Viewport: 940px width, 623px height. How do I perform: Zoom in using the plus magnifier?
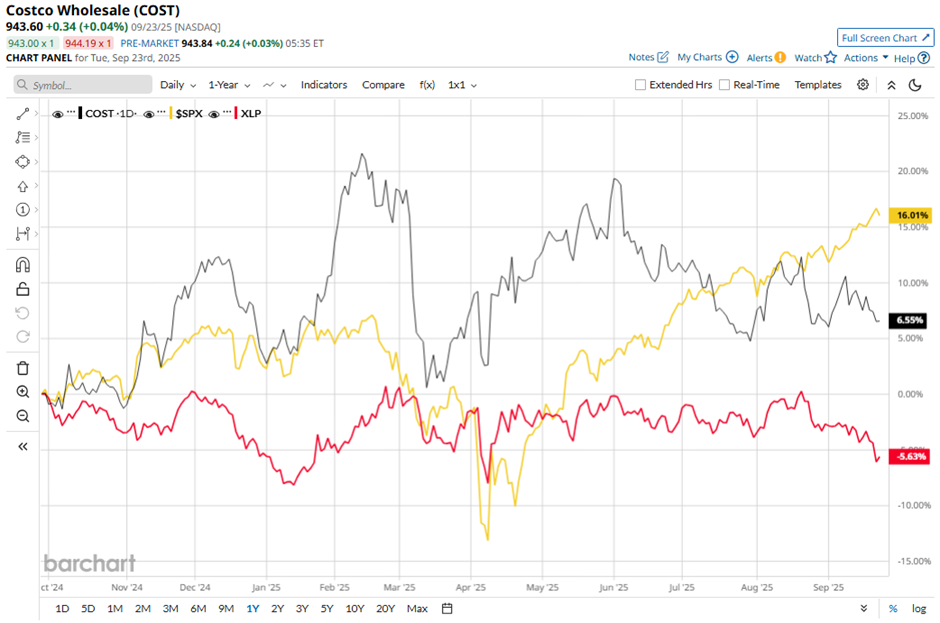click(x=23, y=392)
